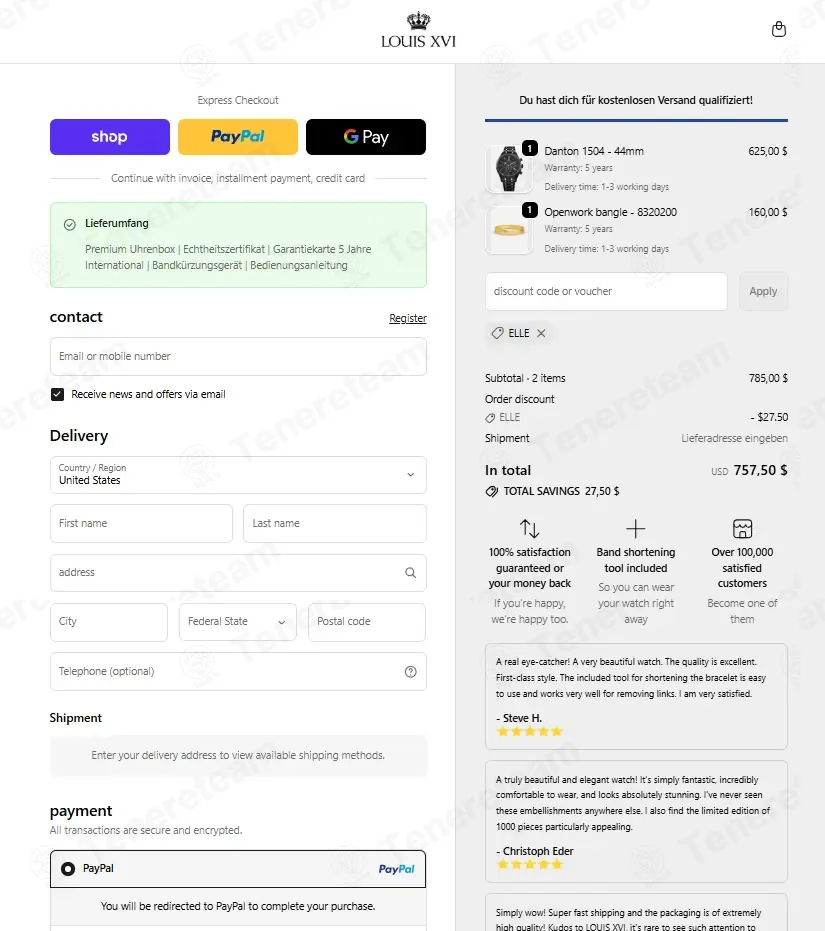This screenshot has width=825, height=931.
Task: Click the address search magnifier icon
Action: 410,572
